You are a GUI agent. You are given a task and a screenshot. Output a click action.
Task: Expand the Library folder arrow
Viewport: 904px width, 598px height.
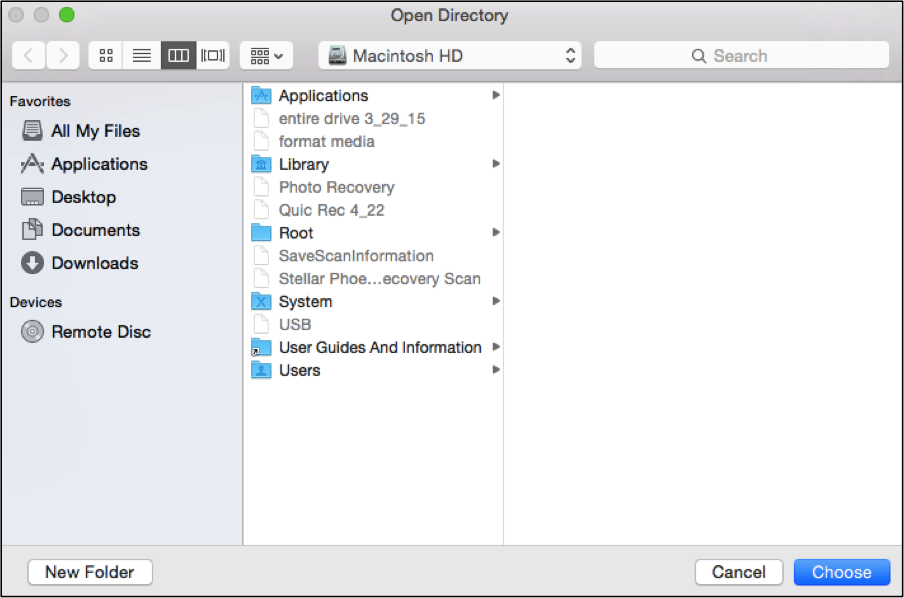[496, 164]
